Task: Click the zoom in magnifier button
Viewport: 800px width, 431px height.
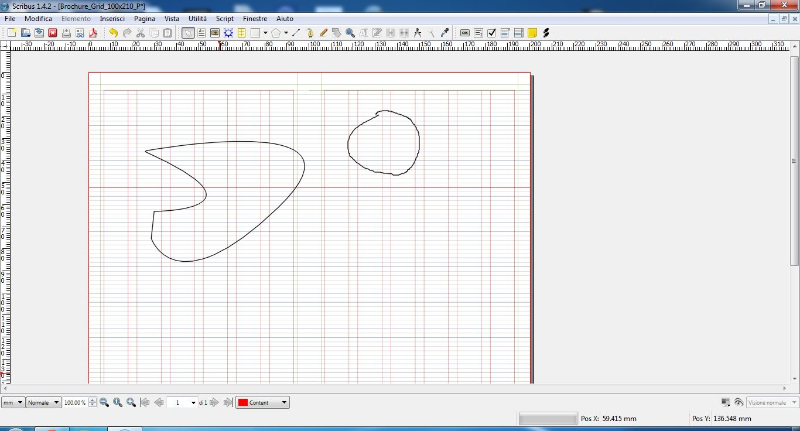Action: coord(130,402)
